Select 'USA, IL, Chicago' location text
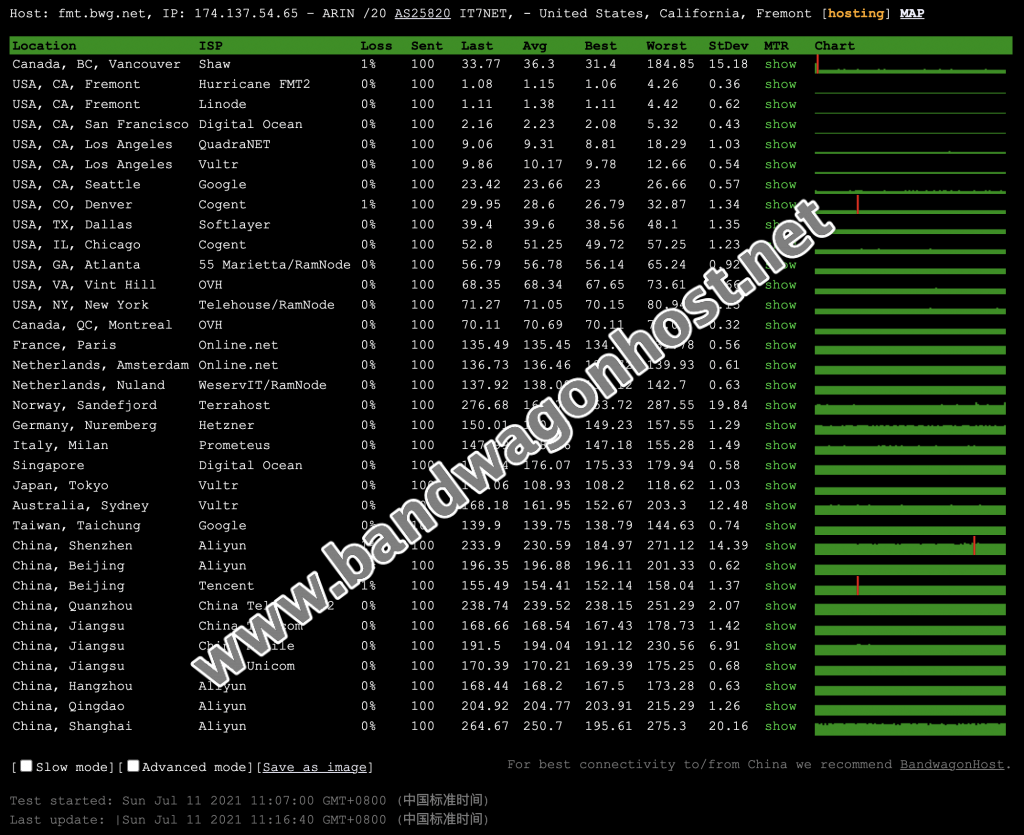 click(76, 245)
